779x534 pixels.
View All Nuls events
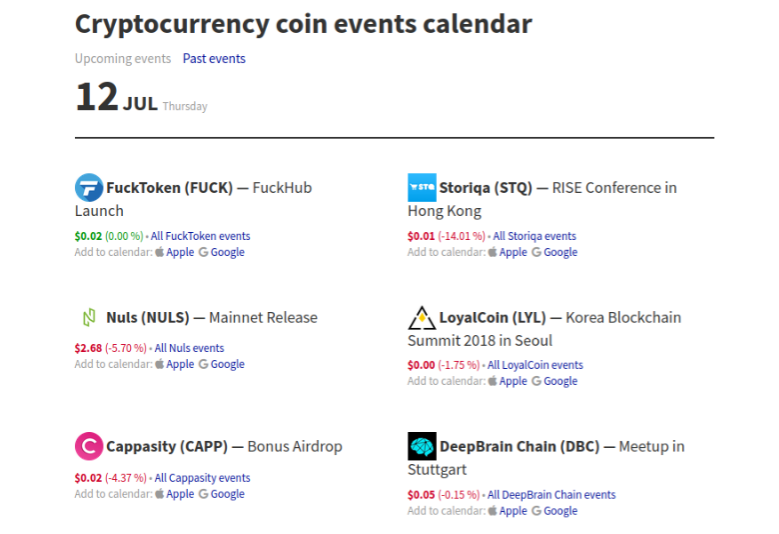tap(189, 348)
